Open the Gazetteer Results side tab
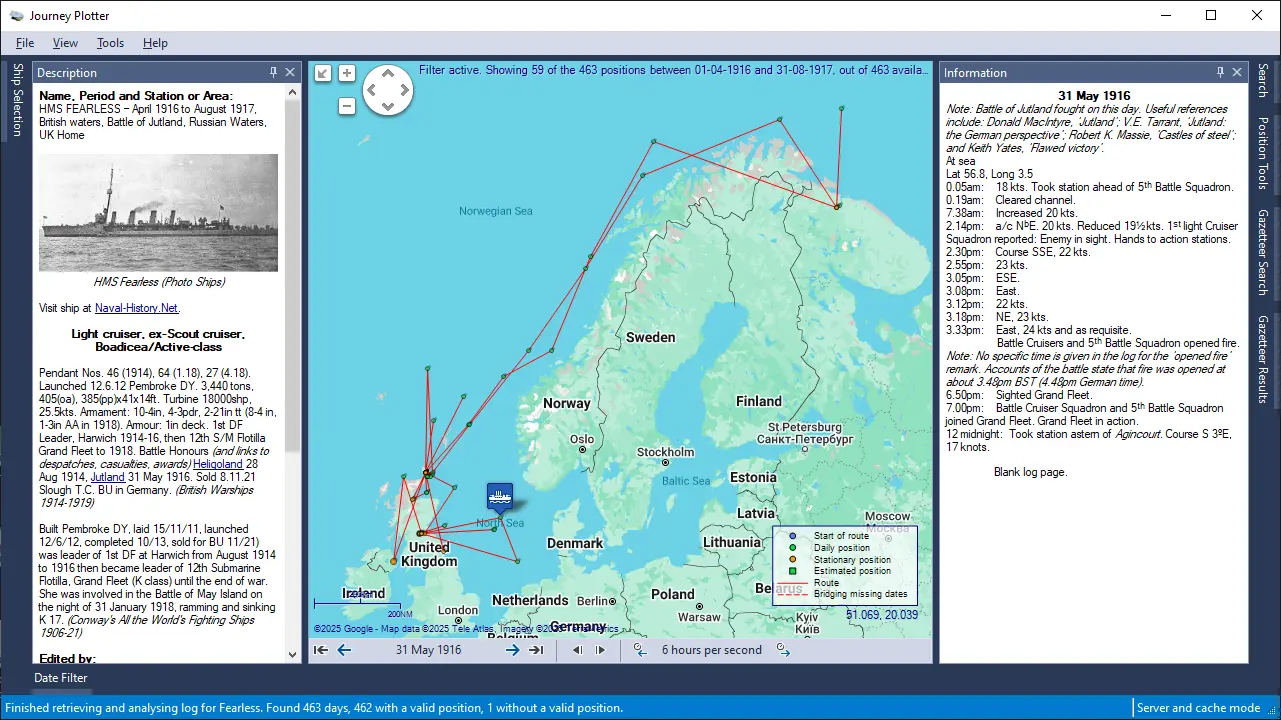The image size is (1281, 720). click(x=1263, y=359)
